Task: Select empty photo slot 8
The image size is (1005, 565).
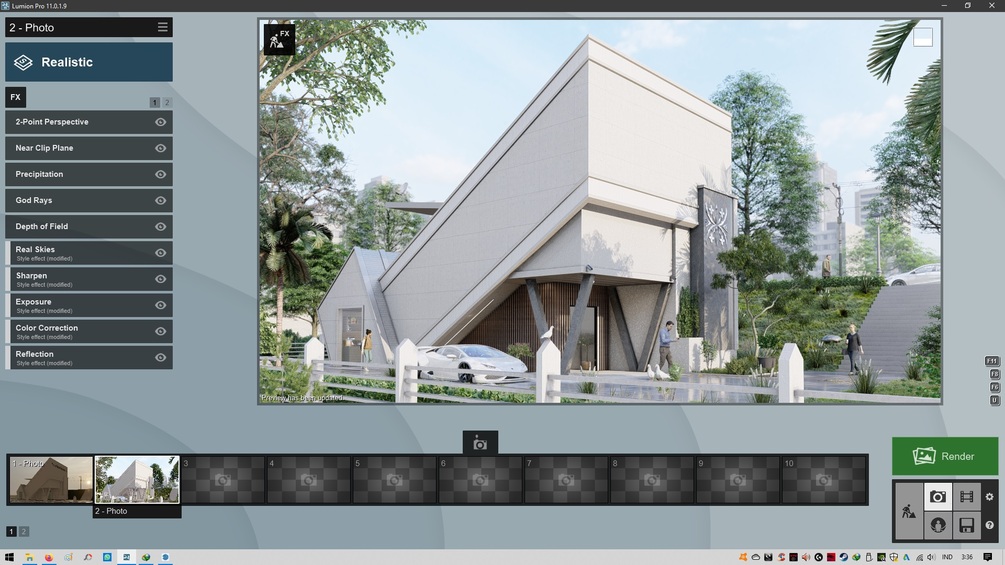Action: pyautogui.click(x=652, y=480)
